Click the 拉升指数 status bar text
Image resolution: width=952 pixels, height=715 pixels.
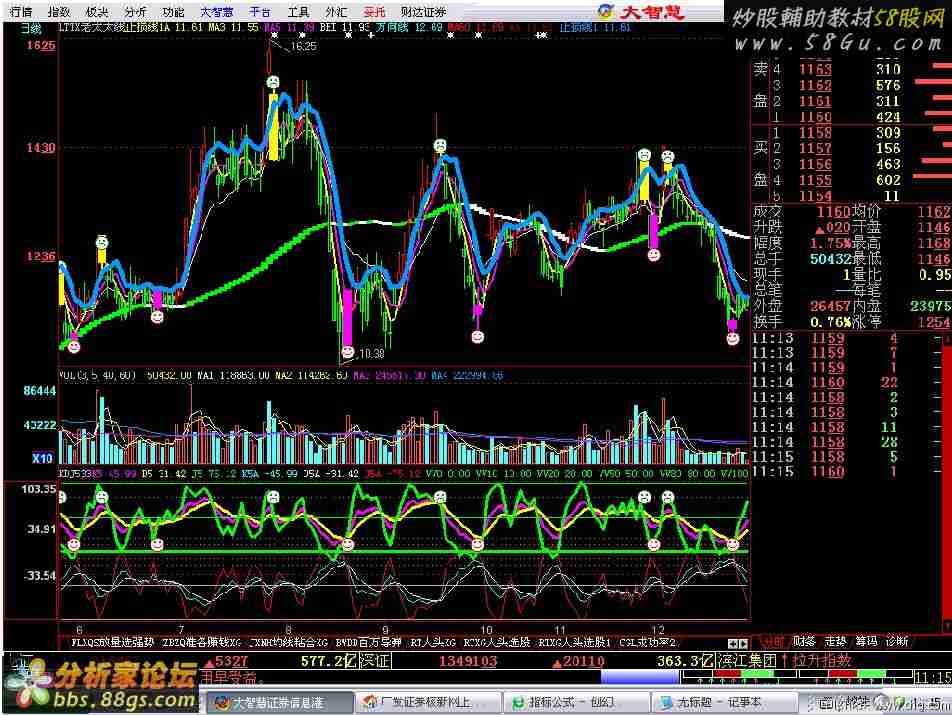(x=821, y=660)
